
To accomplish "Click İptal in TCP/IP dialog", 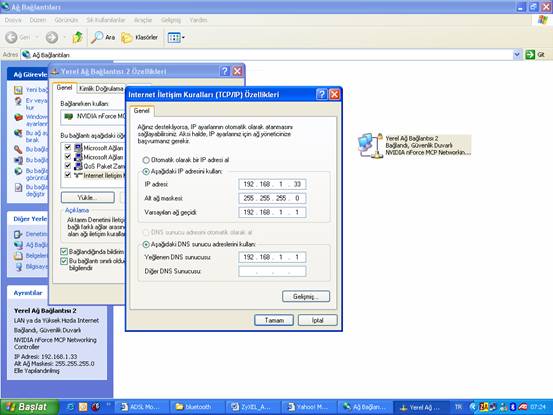I will [x=317, y=320].
